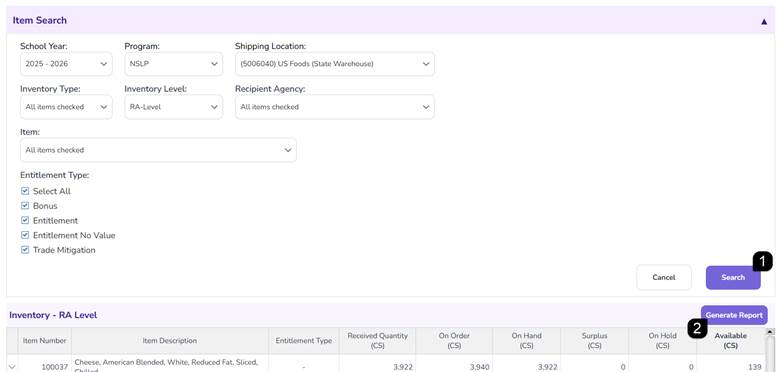
Task: Click the Item Search panel title
Action: [40, 20]
